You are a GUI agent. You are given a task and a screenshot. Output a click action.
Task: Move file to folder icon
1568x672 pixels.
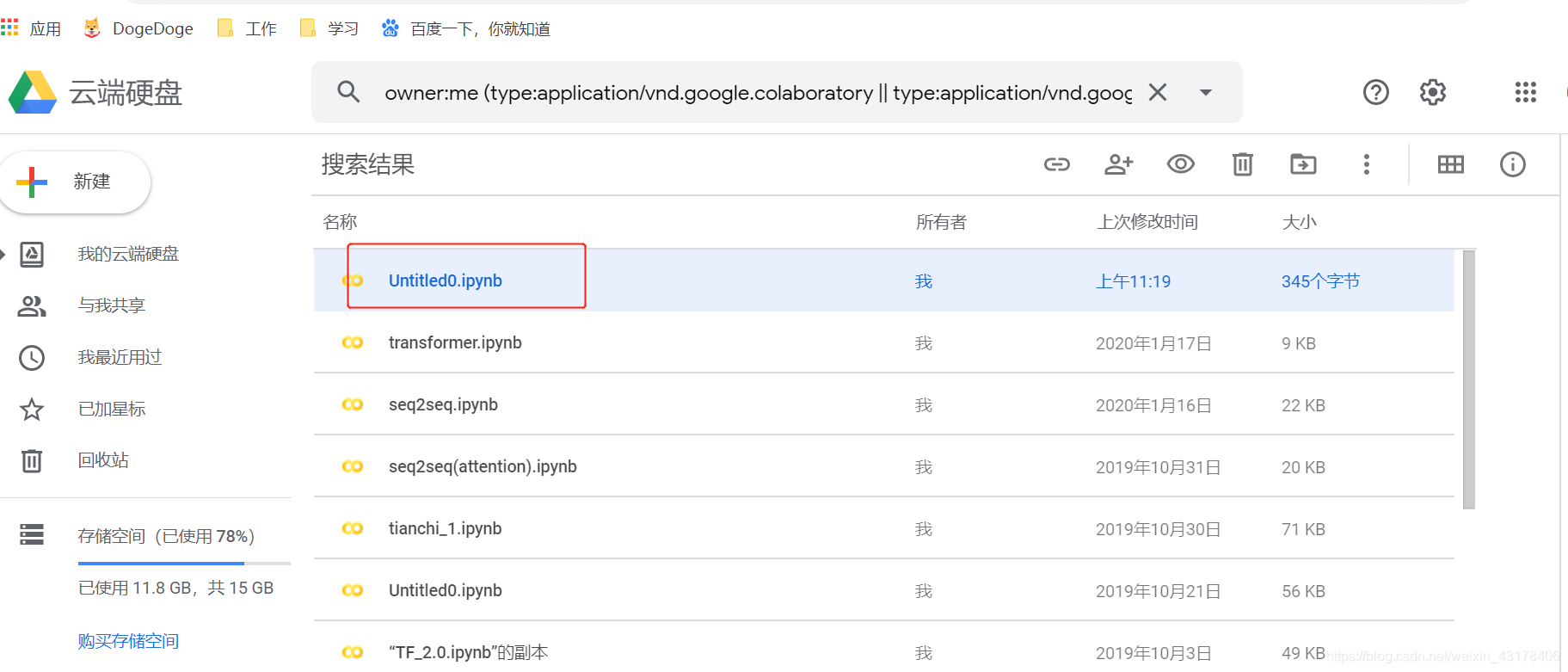click(1304, 163)
